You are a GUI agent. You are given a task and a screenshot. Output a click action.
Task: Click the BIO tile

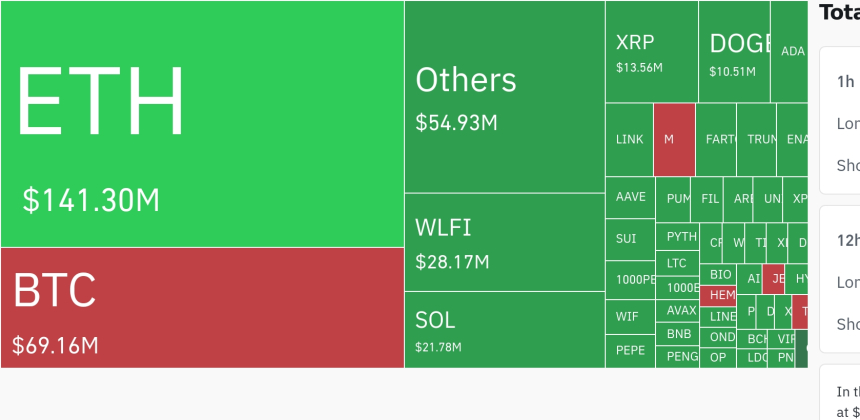[x=719, y=274]
